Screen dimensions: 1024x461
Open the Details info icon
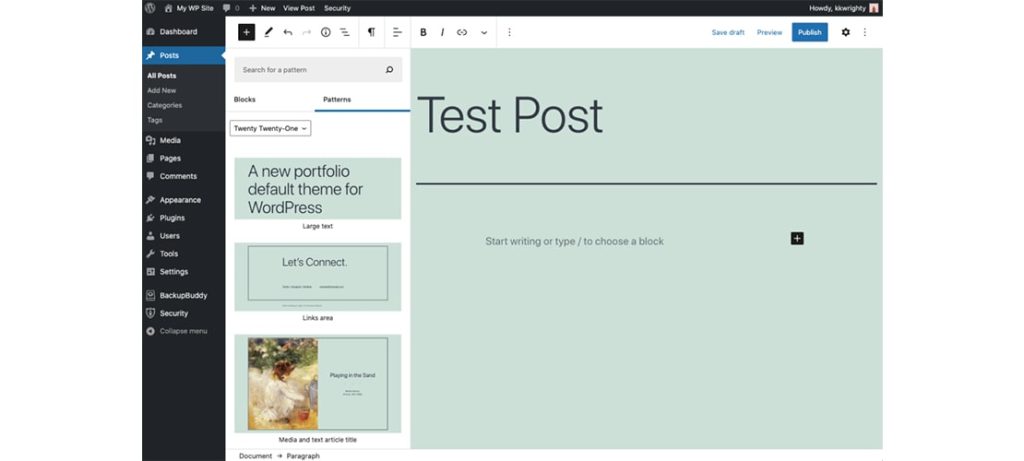point(325,32)
